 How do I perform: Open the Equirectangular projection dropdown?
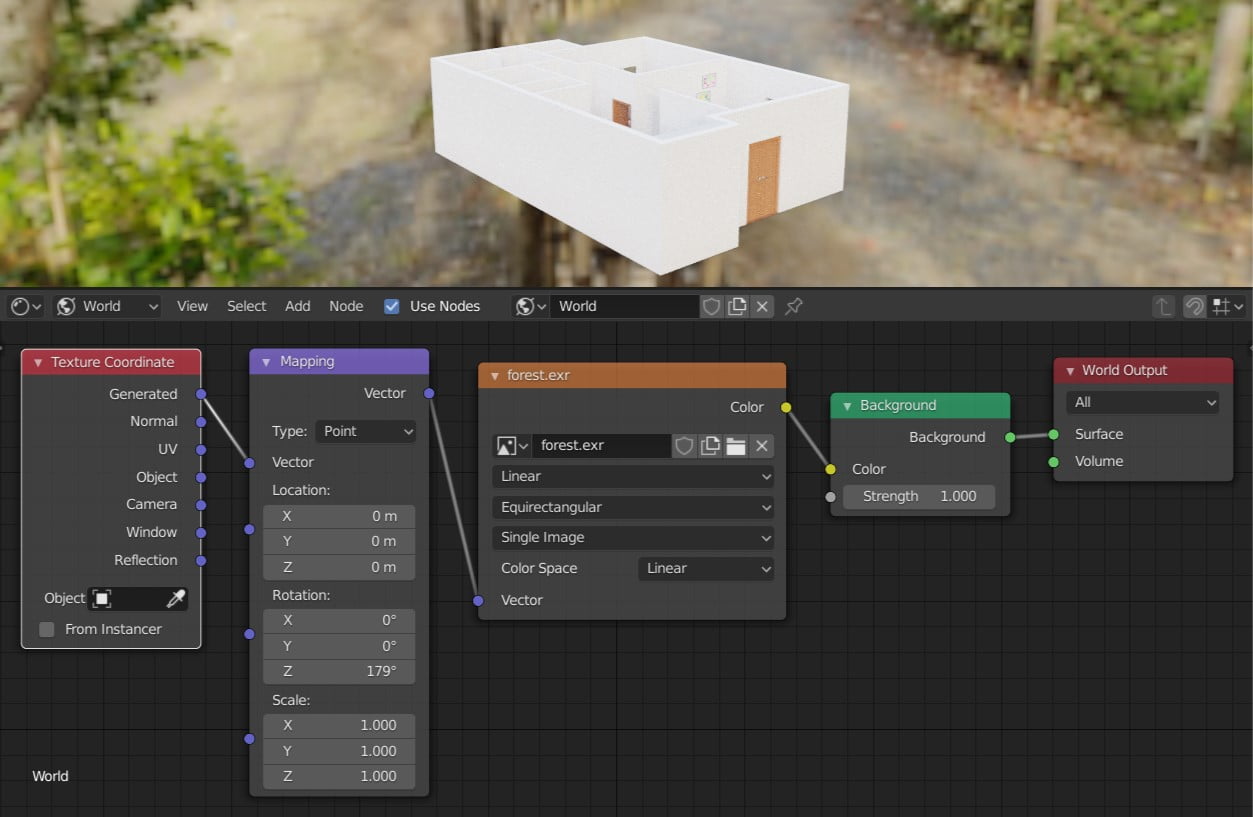pyautogui.click(x=632, y=507)
